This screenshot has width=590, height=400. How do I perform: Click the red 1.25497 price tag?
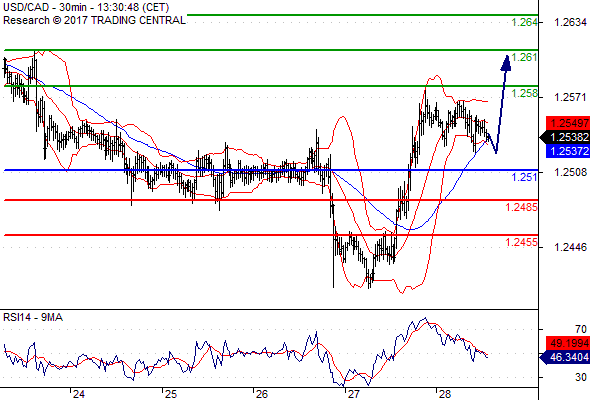click(568, 123)
